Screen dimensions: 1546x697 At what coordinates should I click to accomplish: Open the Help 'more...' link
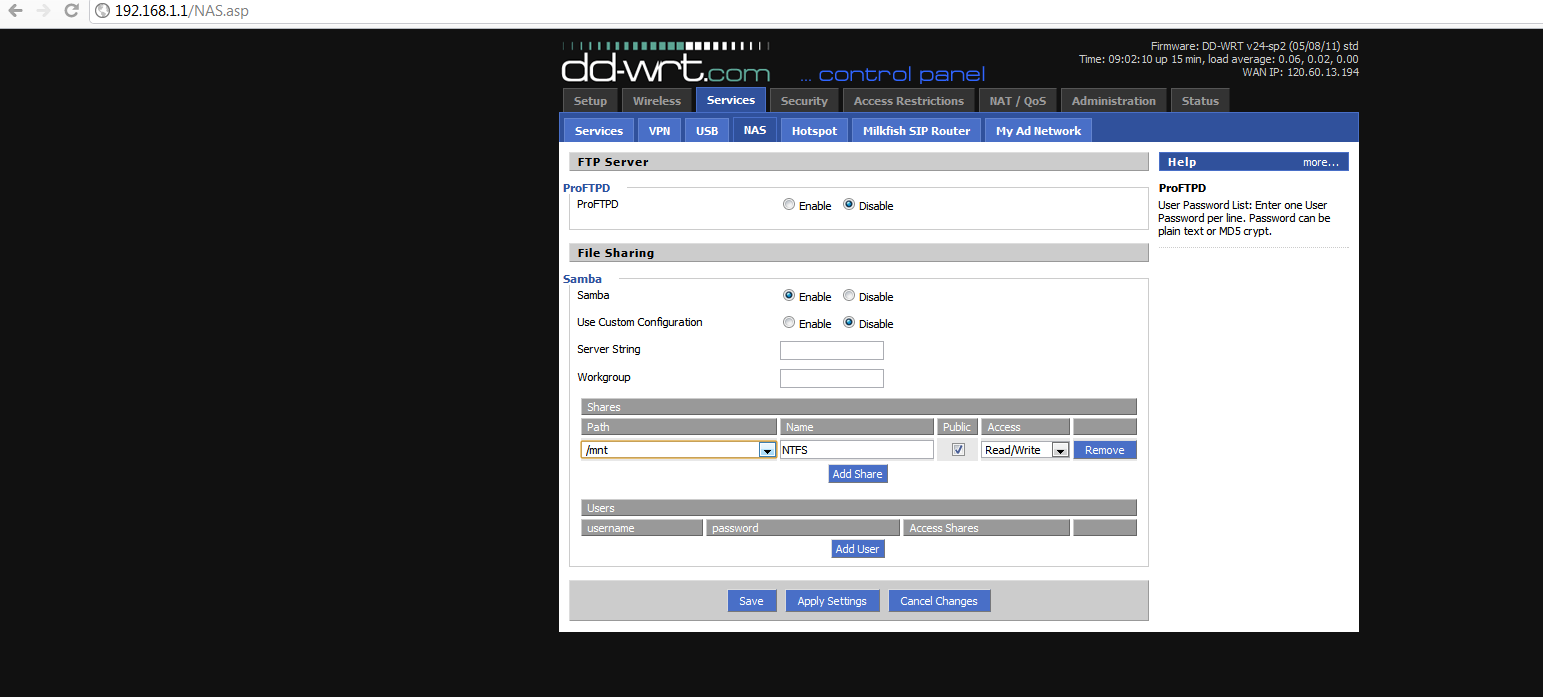1320,162
